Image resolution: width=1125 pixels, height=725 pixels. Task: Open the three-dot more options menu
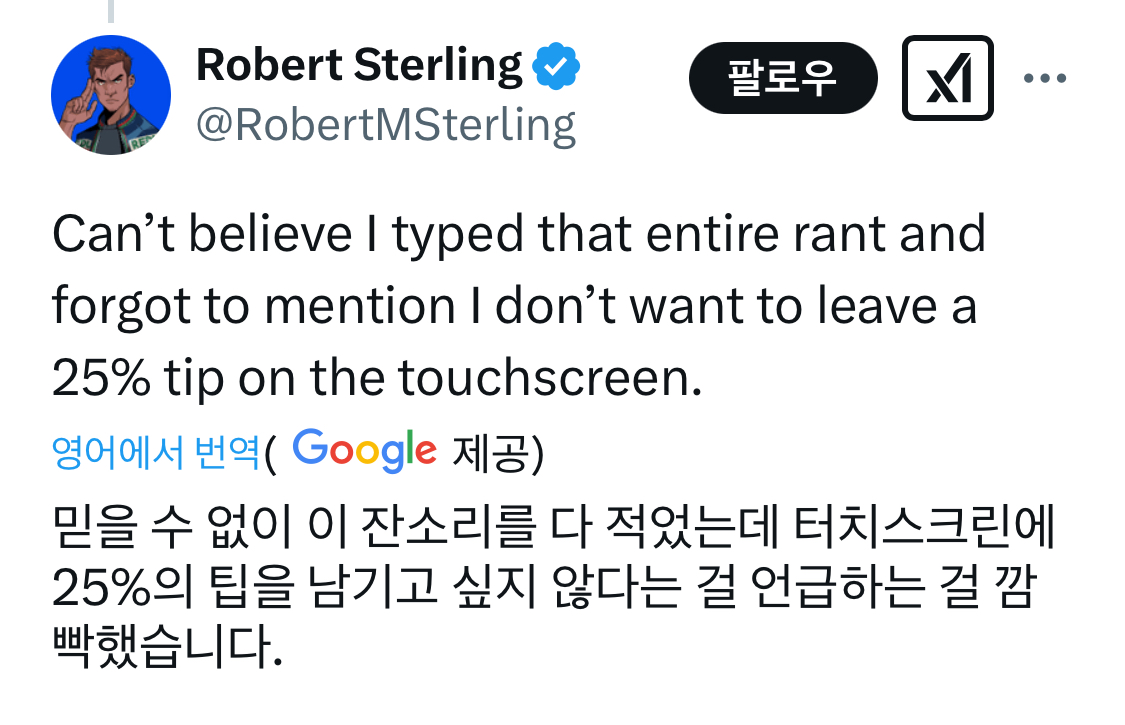(x=1045, y=78)
